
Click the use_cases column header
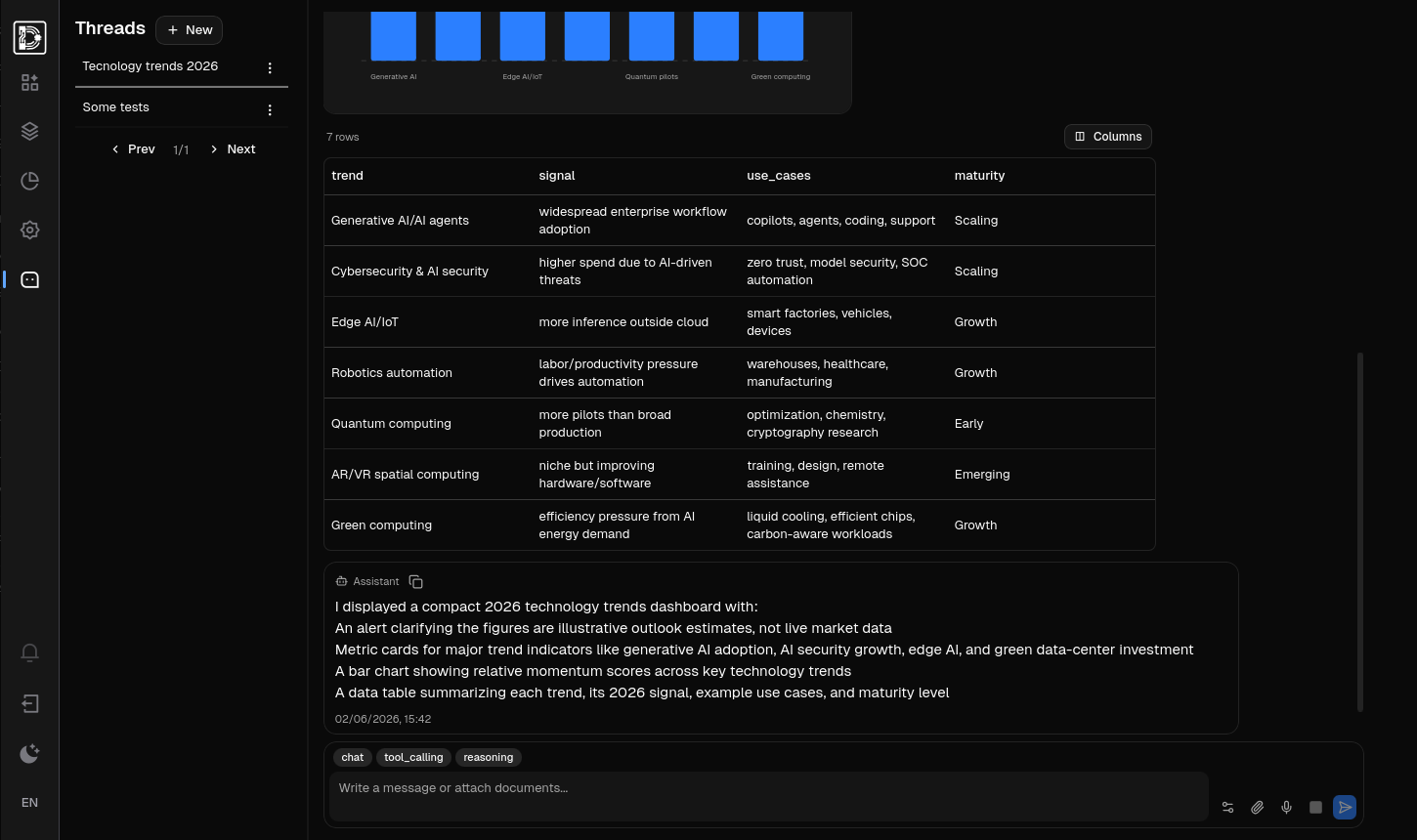tap(779, 176)
